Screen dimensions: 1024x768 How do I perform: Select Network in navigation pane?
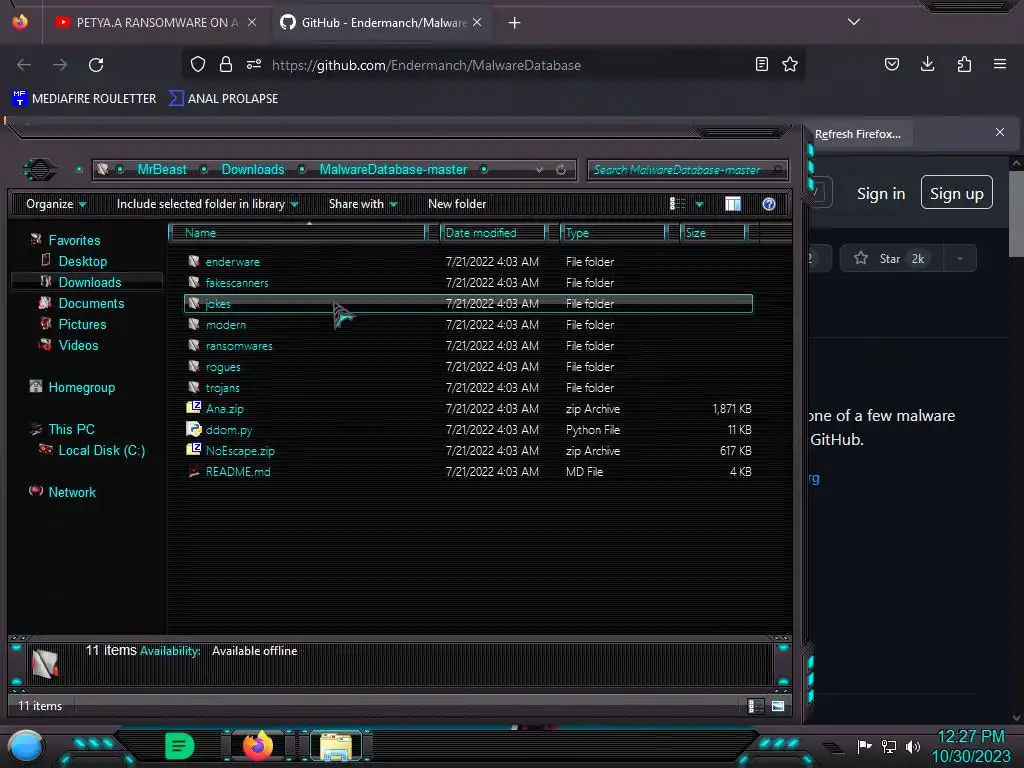click(72, 492)
